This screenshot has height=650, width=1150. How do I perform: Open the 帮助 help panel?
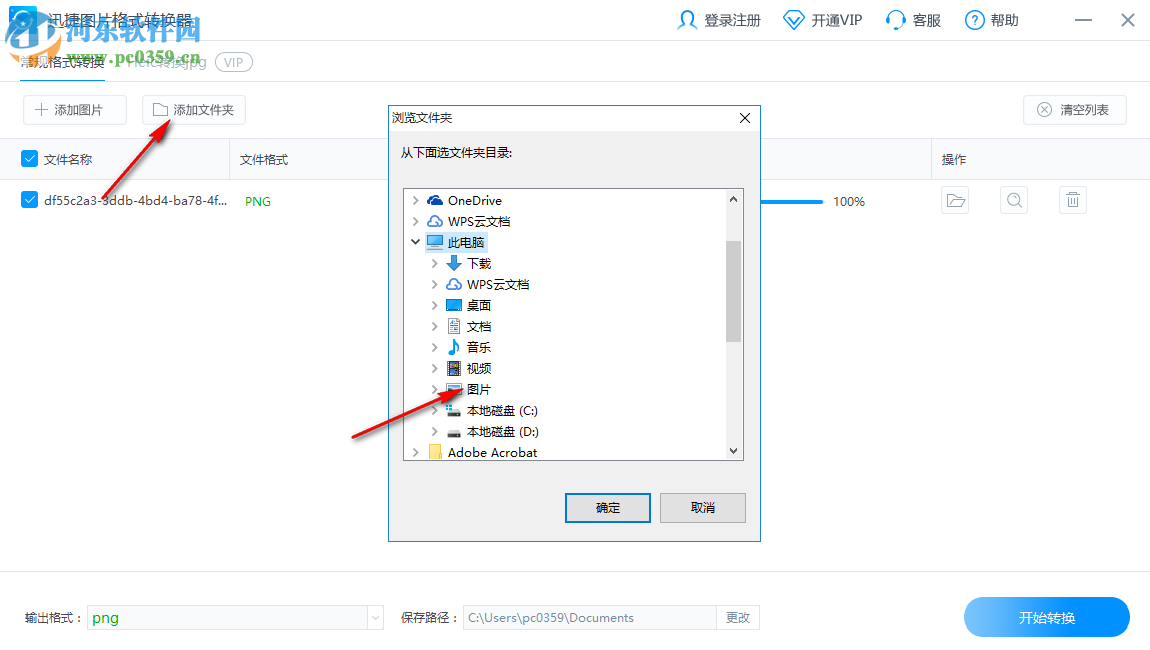coord(990,19)
